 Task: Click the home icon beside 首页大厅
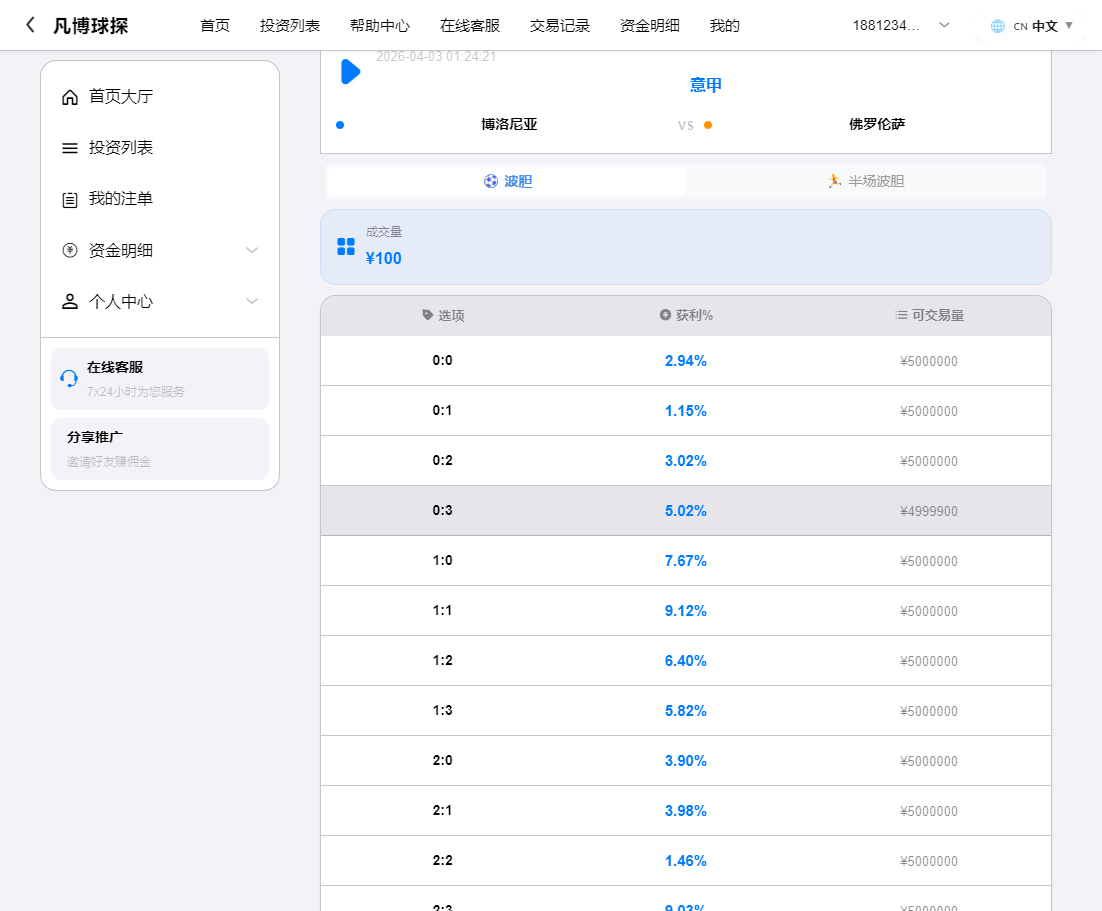click(70, 97)
